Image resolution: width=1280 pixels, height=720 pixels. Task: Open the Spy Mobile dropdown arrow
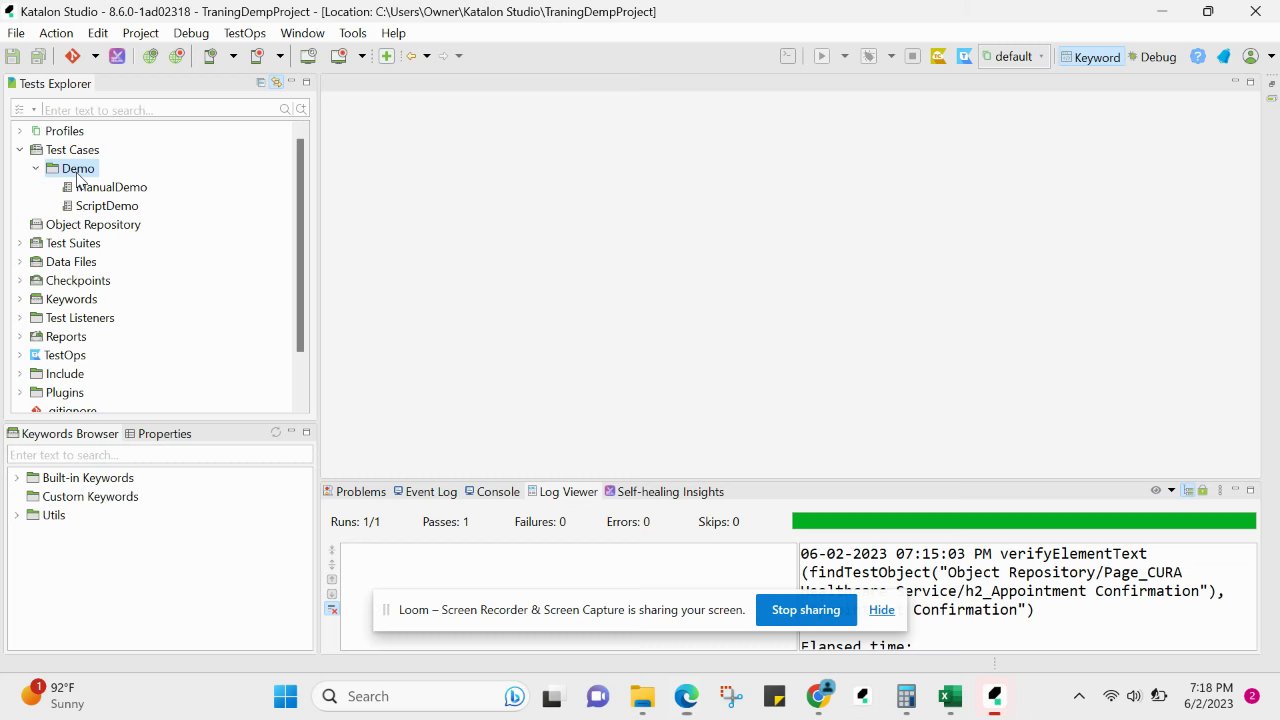(233, 56)
